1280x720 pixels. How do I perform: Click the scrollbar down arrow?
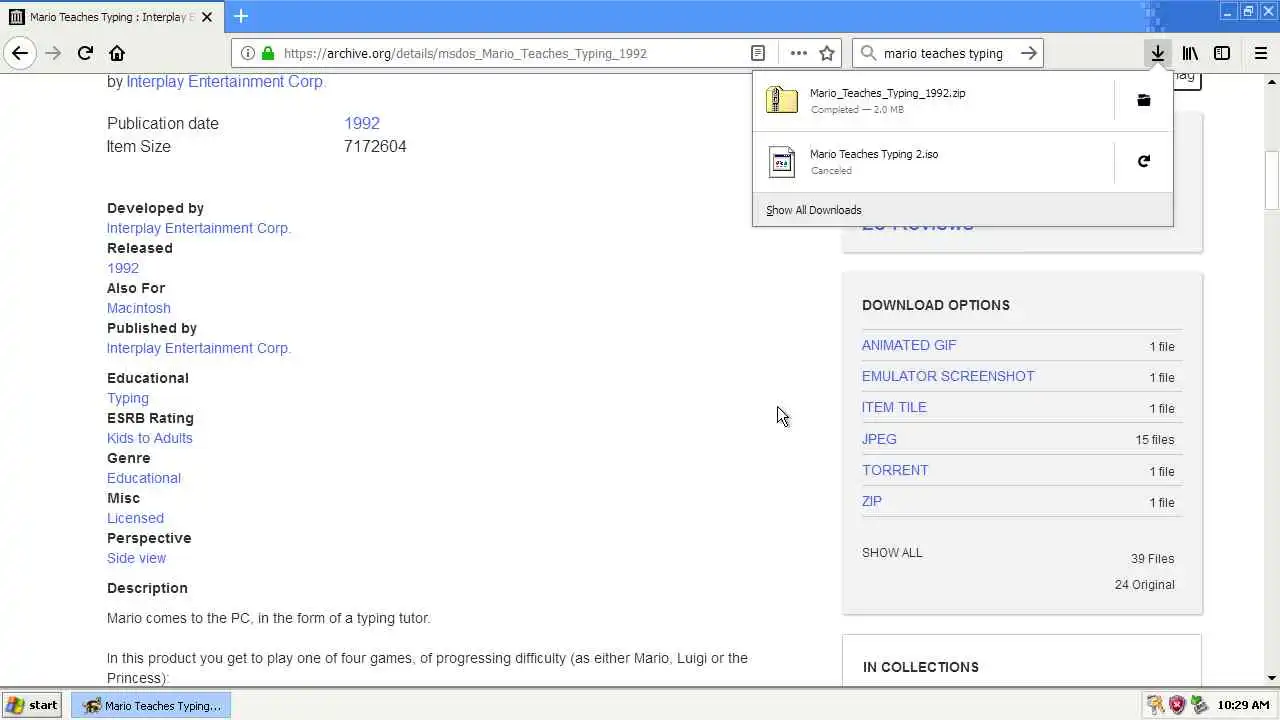point(1271,679)
